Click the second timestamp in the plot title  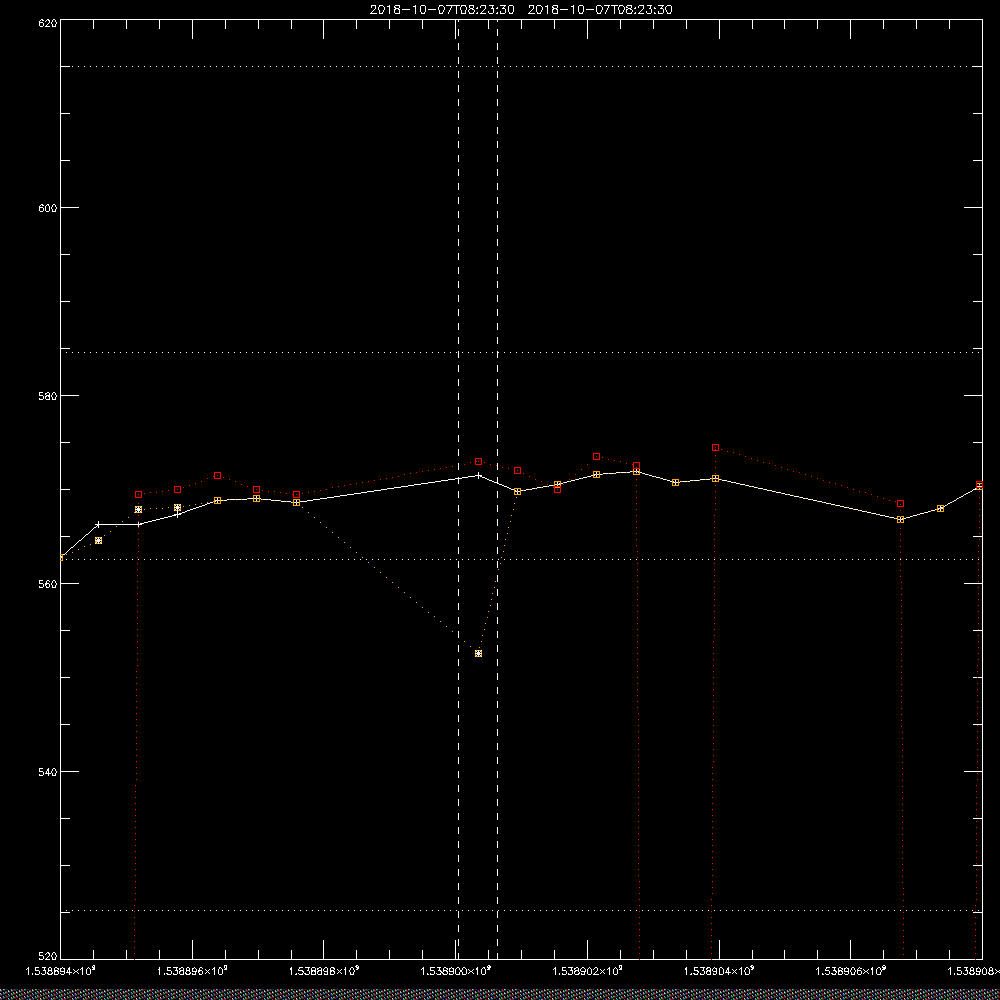click(600, 10)
